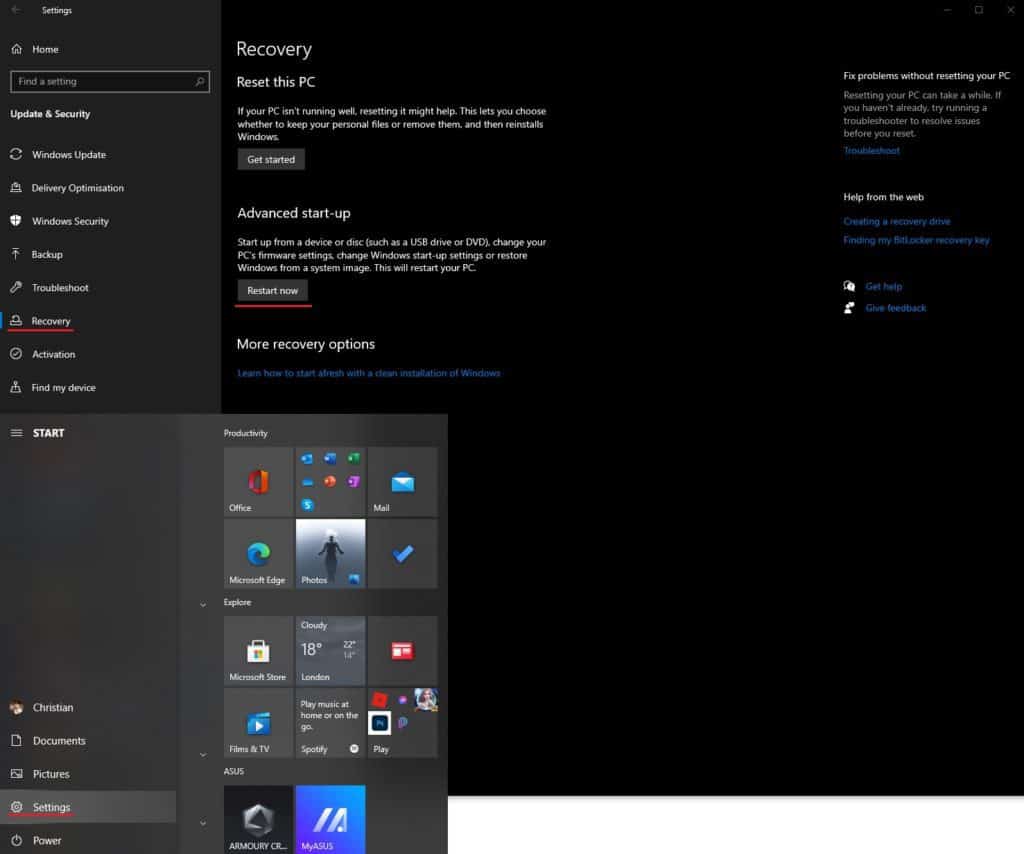Image resolution: width=1024 pixels, height=854 pixels.
Task: Open Settings from Start menu
Action: [x=88, y=807]
